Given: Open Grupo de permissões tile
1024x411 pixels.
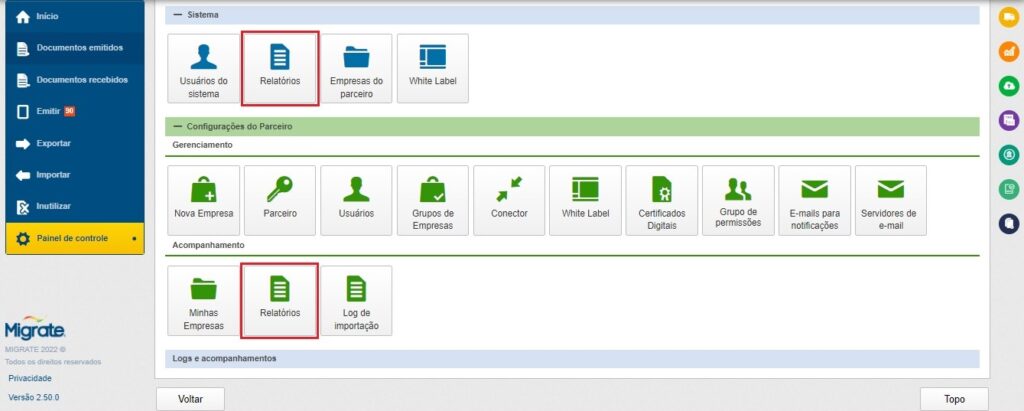Looking at the screenshot, I should point(739,200).
